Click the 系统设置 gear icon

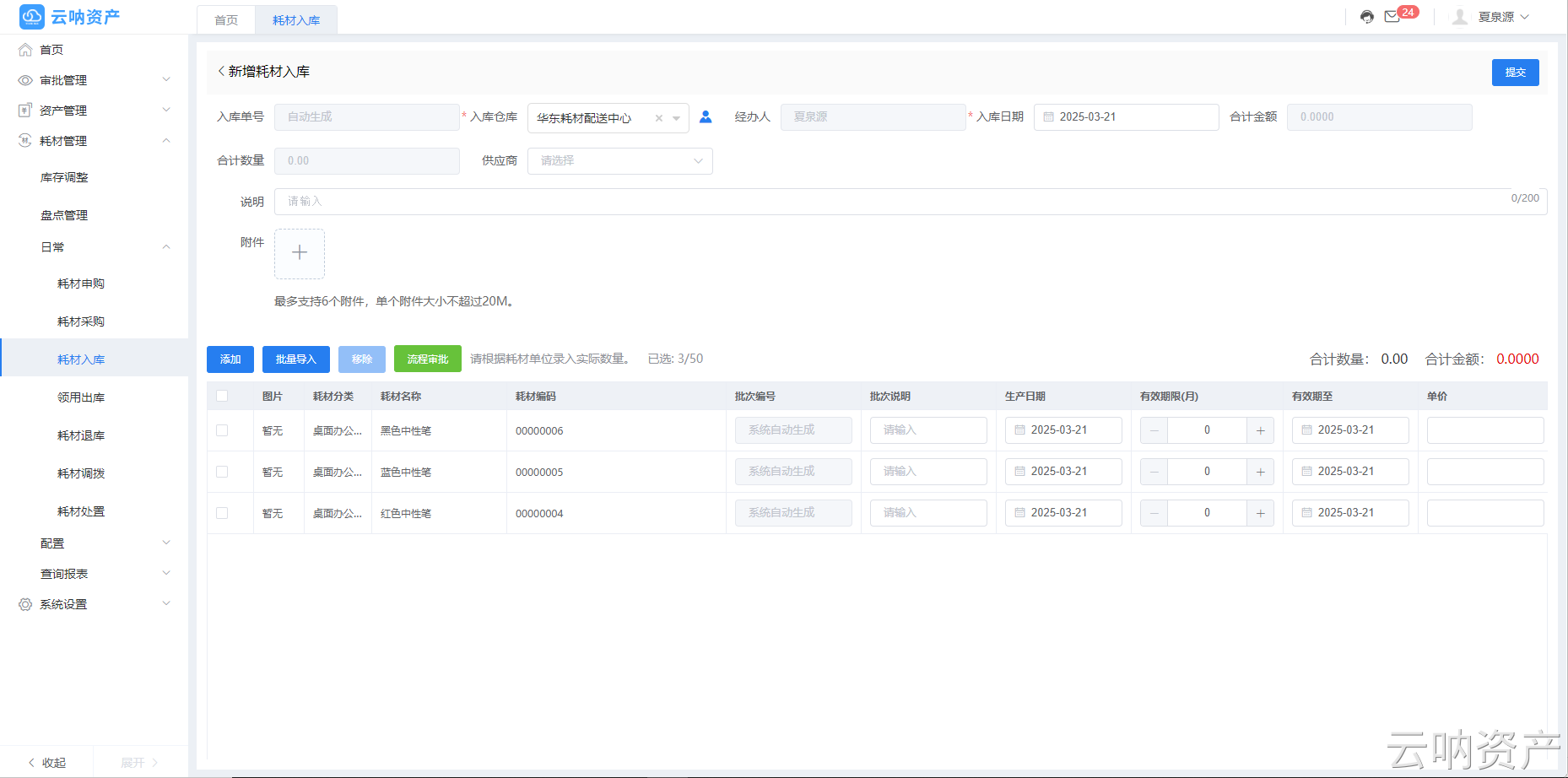pos(25,604)
